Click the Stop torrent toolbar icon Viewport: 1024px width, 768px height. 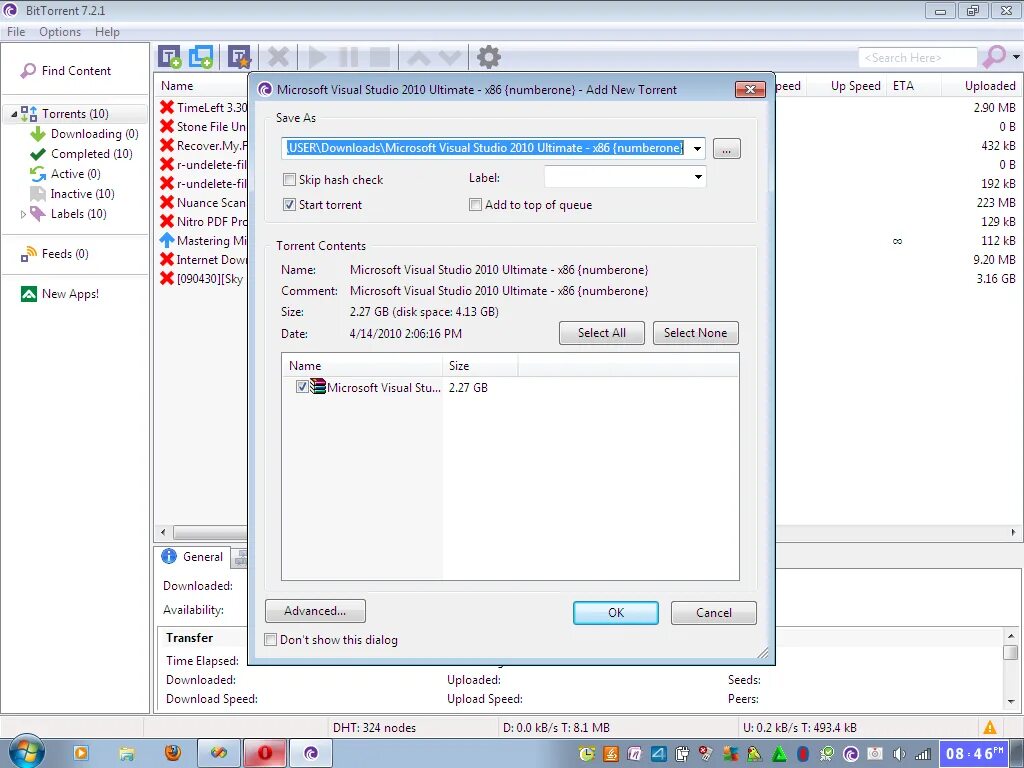(380, 57)
